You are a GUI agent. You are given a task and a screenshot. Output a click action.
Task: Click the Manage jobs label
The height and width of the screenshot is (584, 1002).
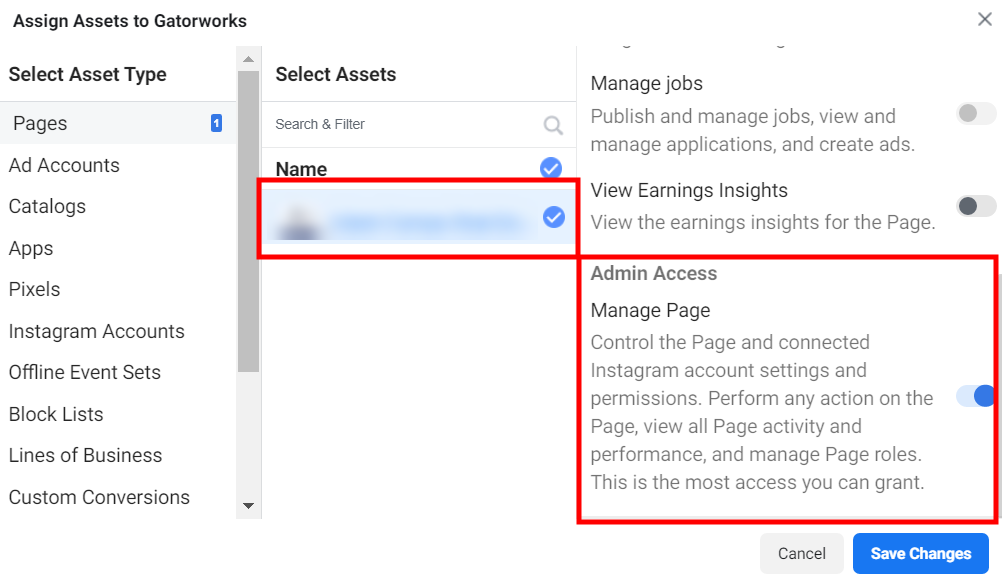click(x=646, y=84)
